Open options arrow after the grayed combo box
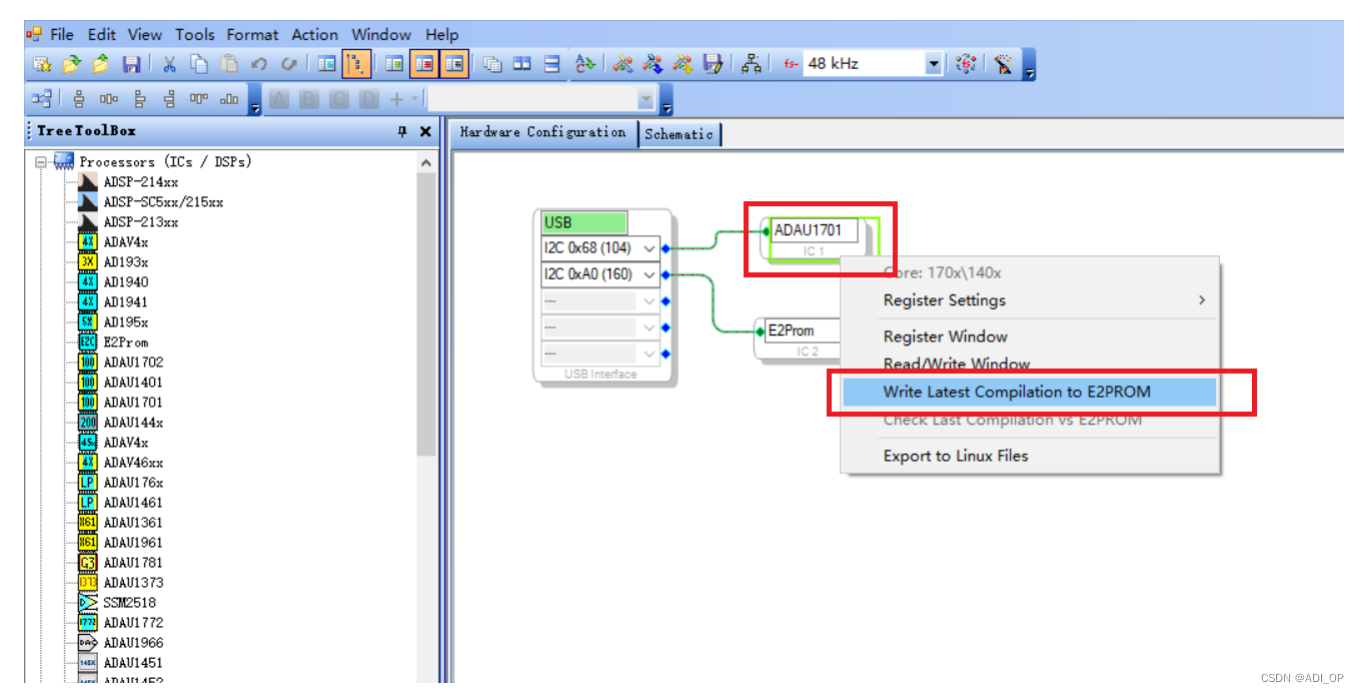The image size is (1359, 693). pyautogui.click(x=667, y=100)
